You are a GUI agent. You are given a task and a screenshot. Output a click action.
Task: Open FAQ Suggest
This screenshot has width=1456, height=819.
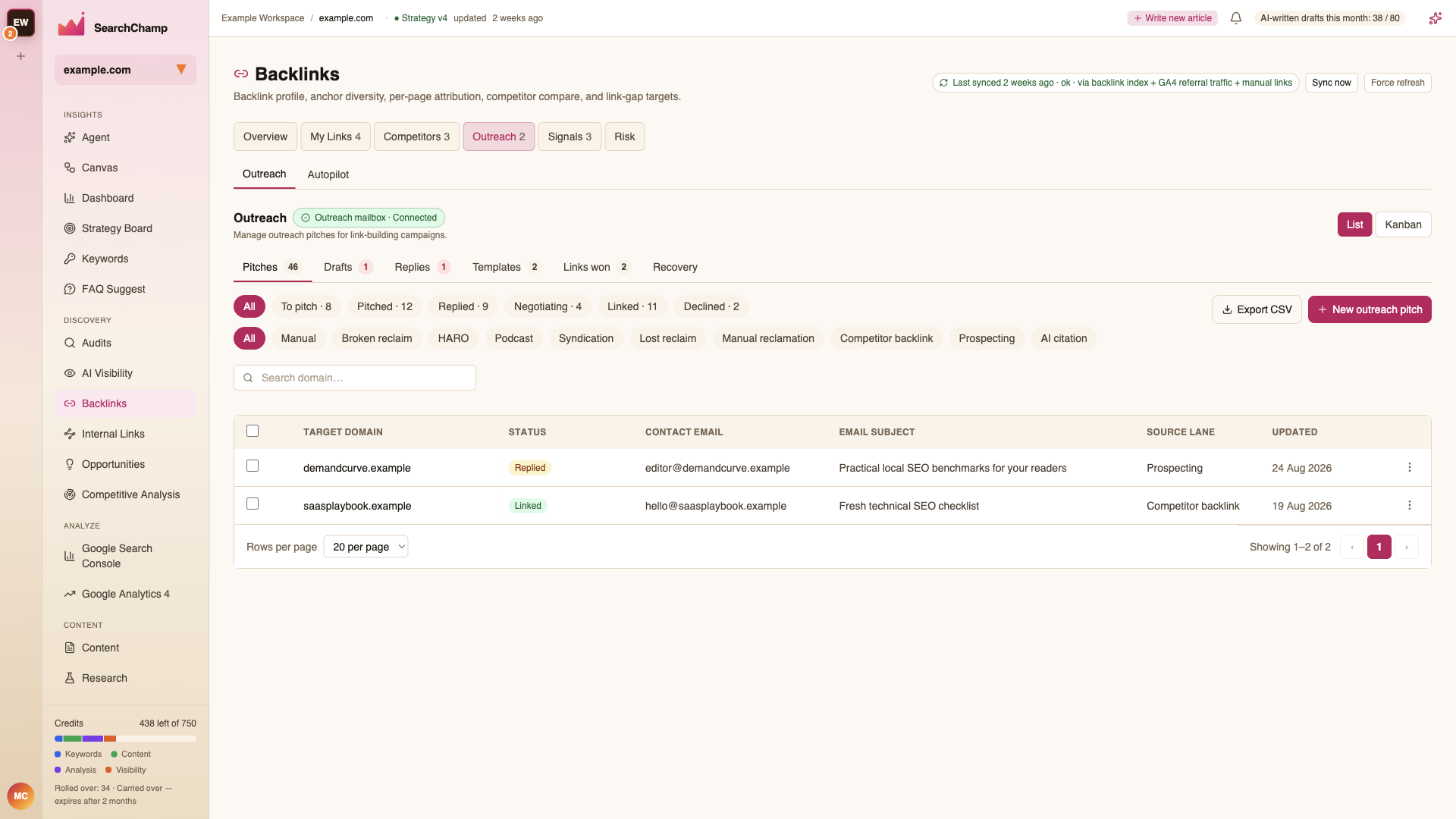(125, 289)
